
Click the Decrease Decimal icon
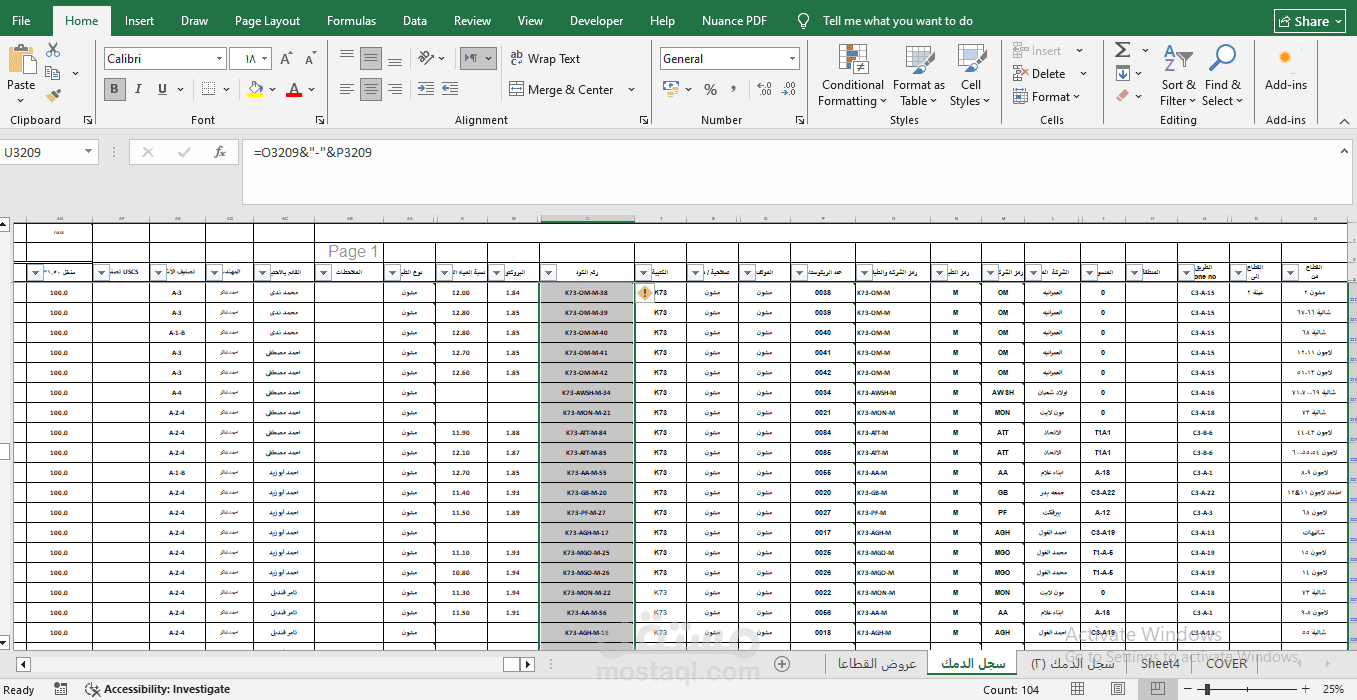click(789, 90)
